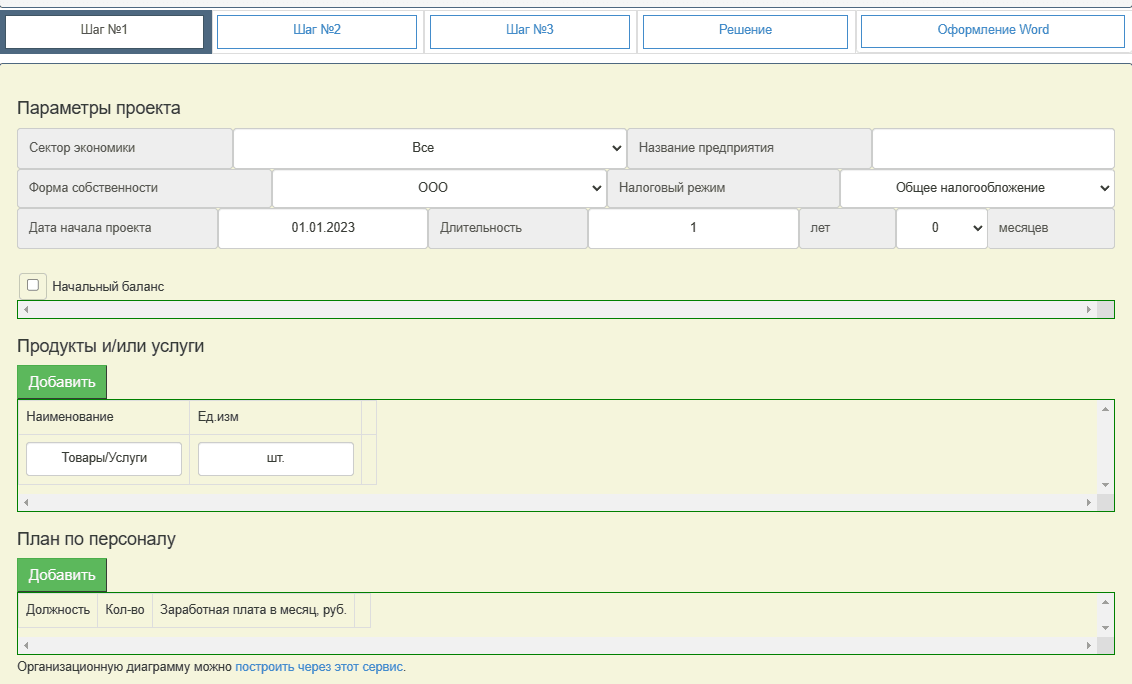Click the Длительность years input field
Screen dimensions: 1132x684
(693, 228)
